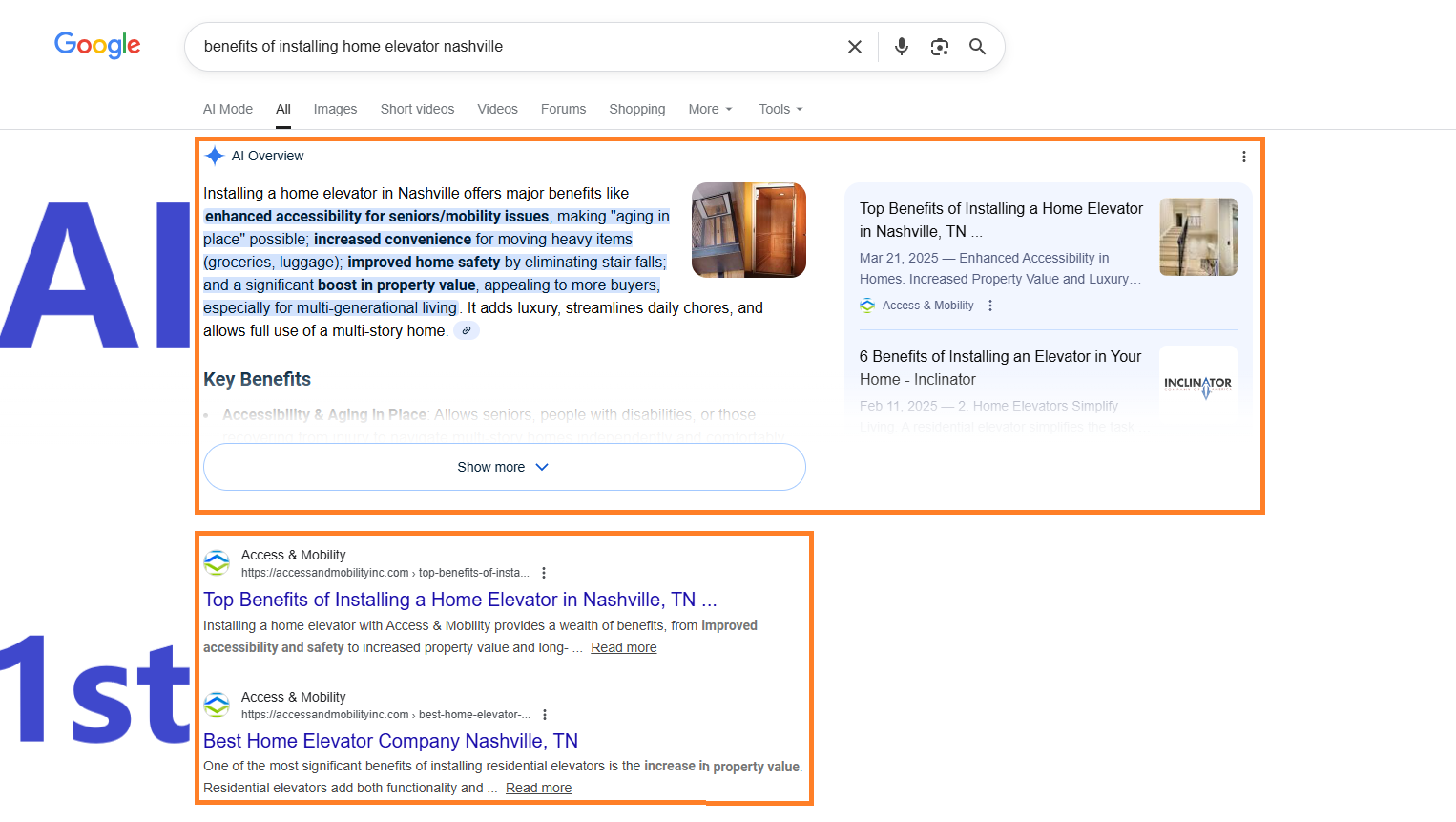The height and width of the screenshot is (822, 1456).
Task: Click the Key Benefits heading
Action: (257, 379)
